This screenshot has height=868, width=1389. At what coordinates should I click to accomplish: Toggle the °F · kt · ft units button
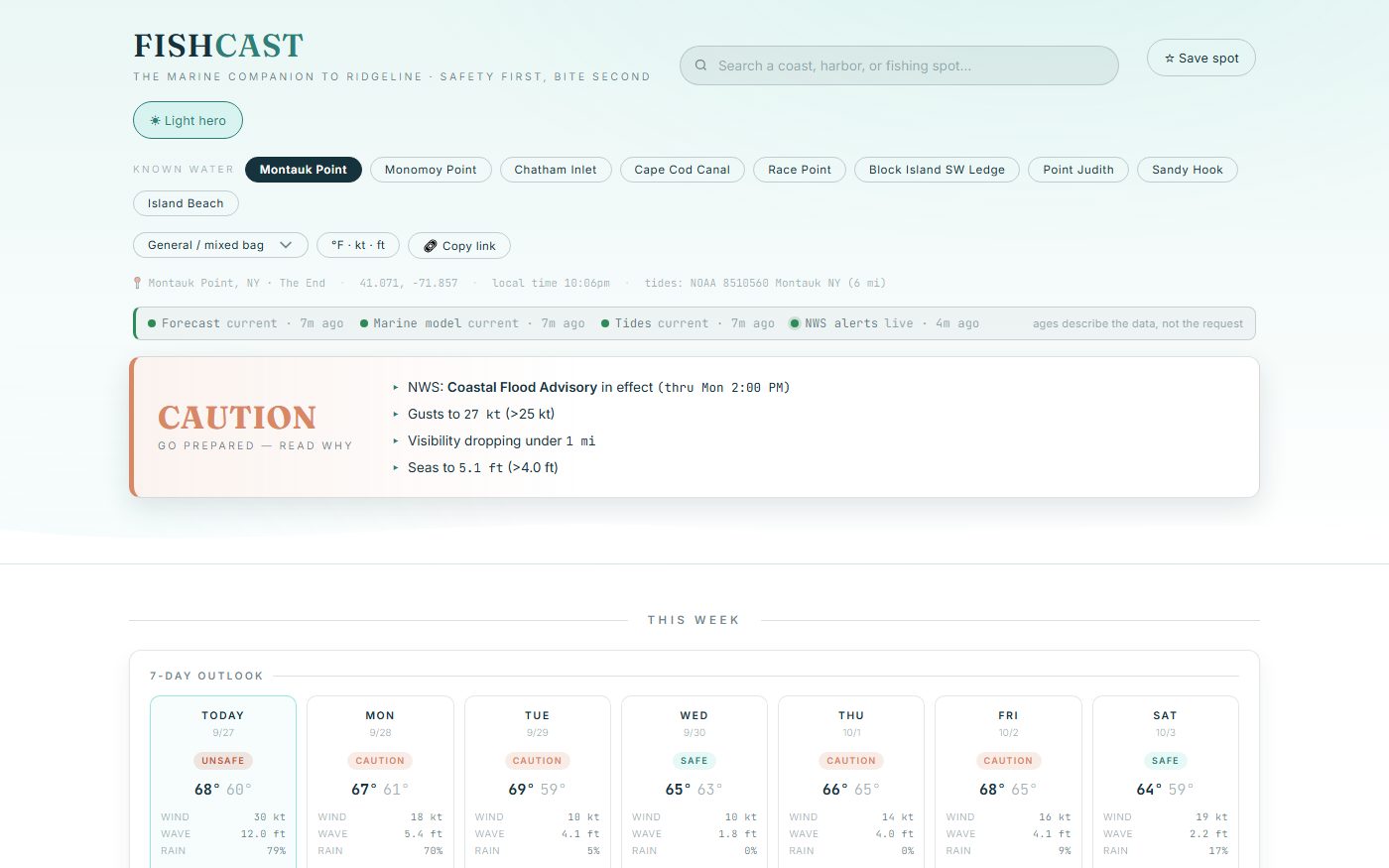(x=358, y=245)
